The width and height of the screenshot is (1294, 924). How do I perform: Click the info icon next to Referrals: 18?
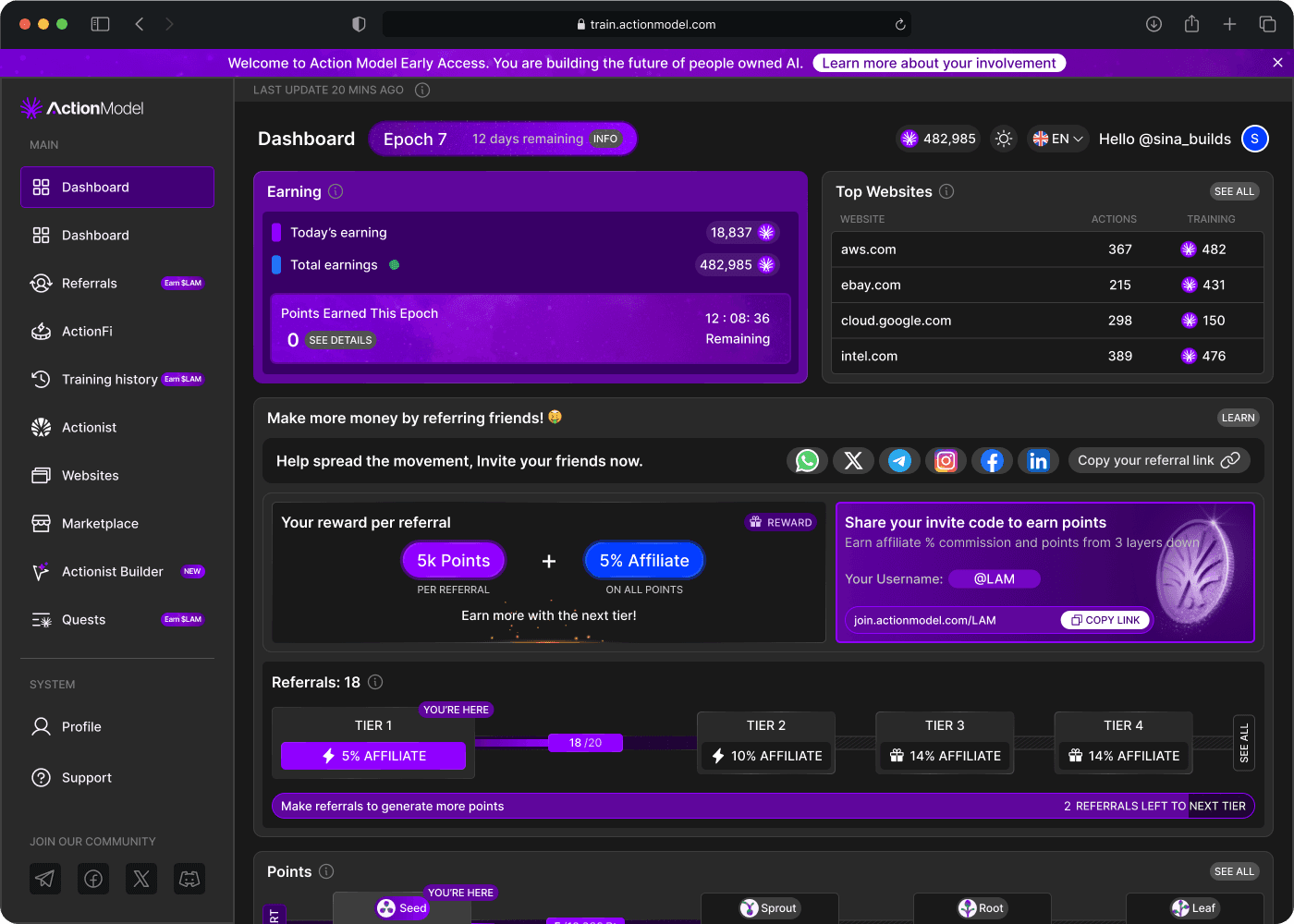(375, 682)
